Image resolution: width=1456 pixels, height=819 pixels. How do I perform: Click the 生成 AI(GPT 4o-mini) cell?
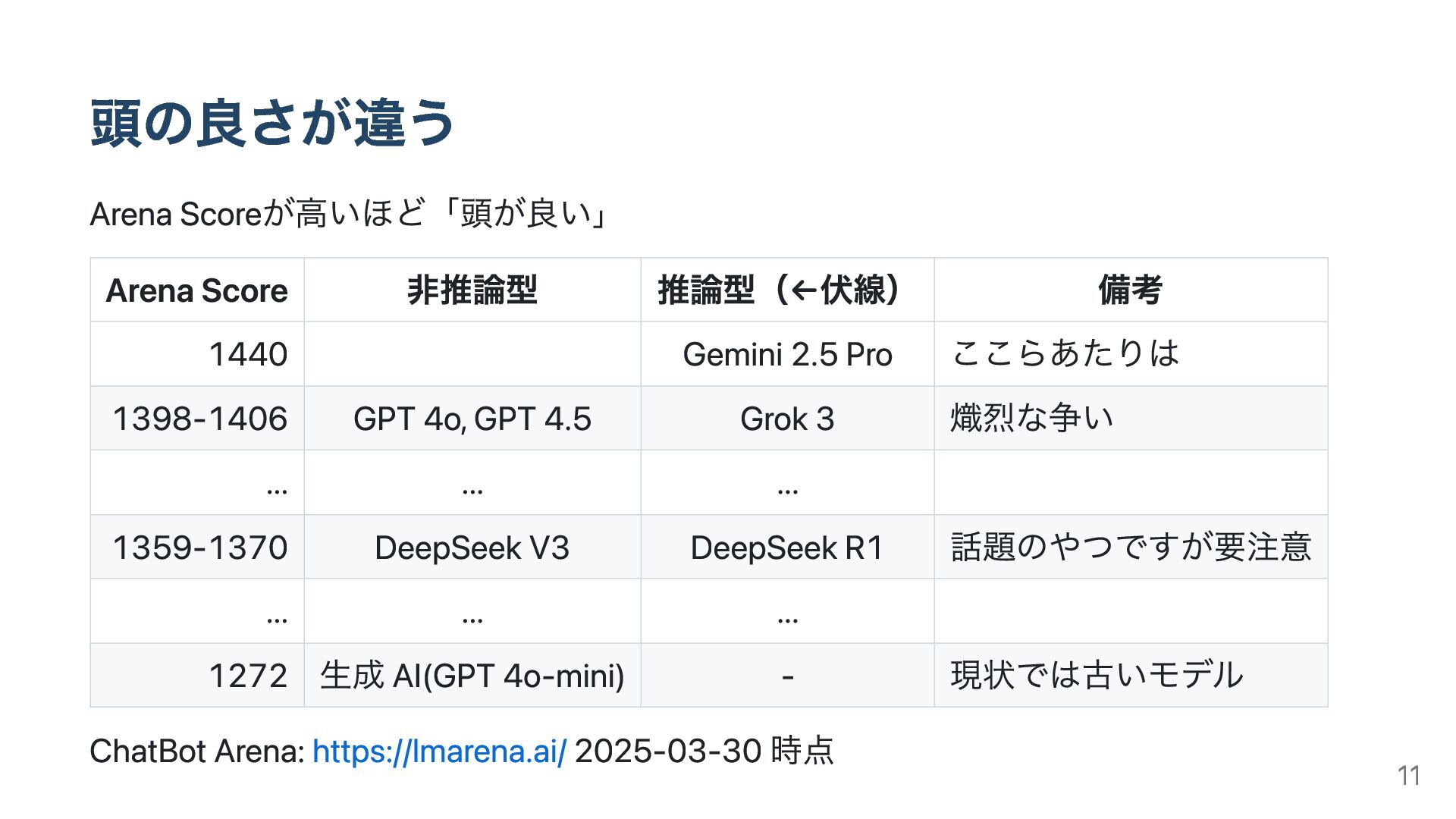click(x=472, y=676)
